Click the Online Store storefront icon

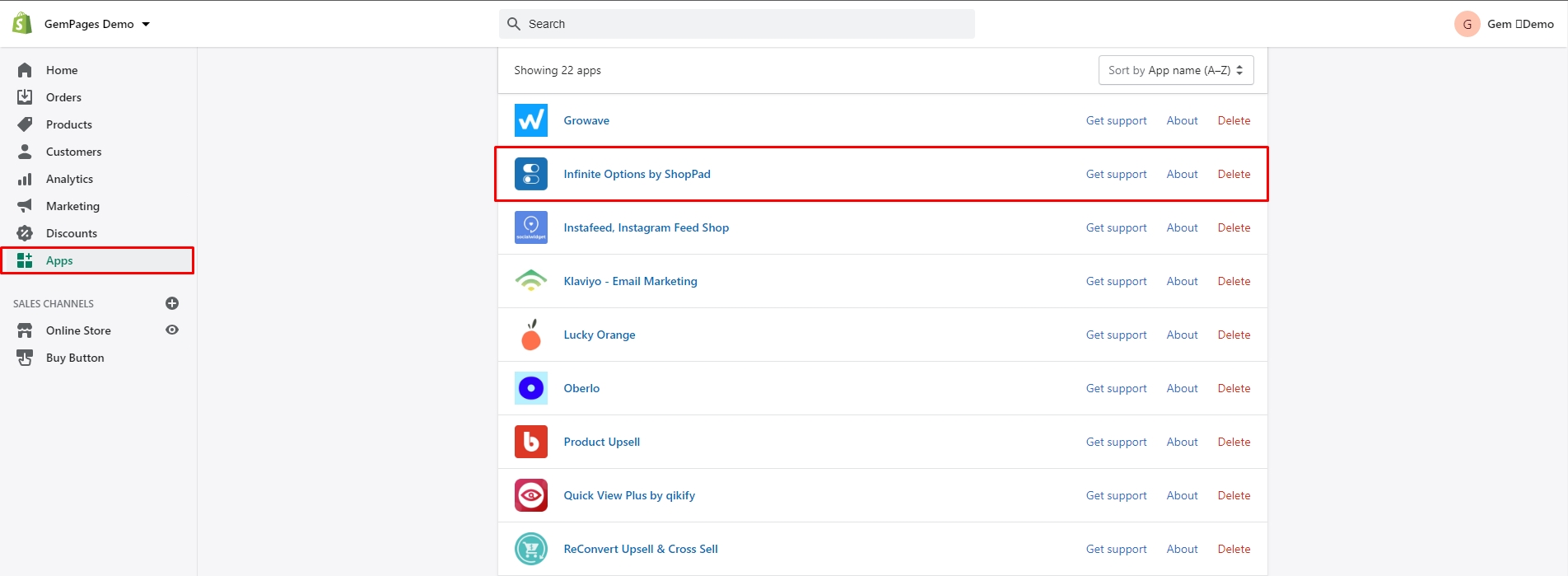[x=25, y=330]
